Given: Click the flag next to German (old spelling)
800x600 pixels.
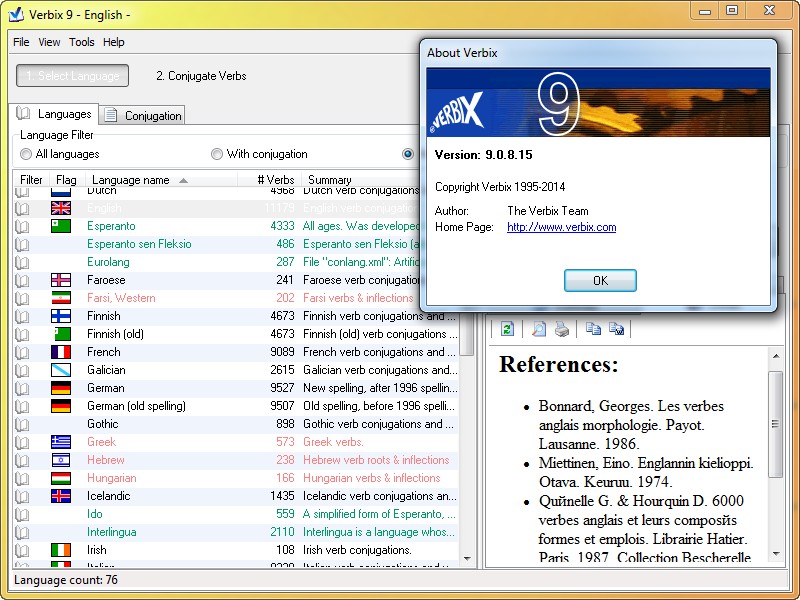Looking at the screenshot, I should tap(61, 406).
